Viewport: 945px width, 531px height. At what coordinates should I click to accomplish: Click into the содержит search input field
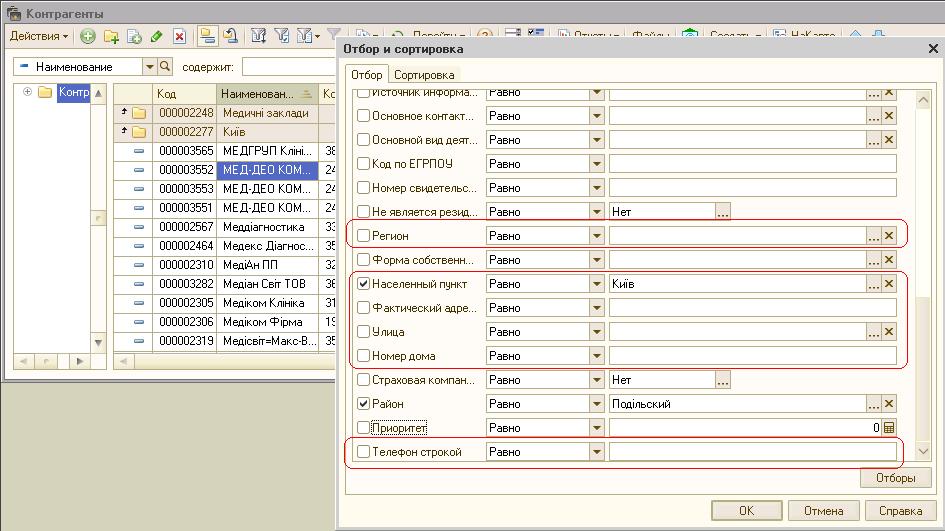289,66
